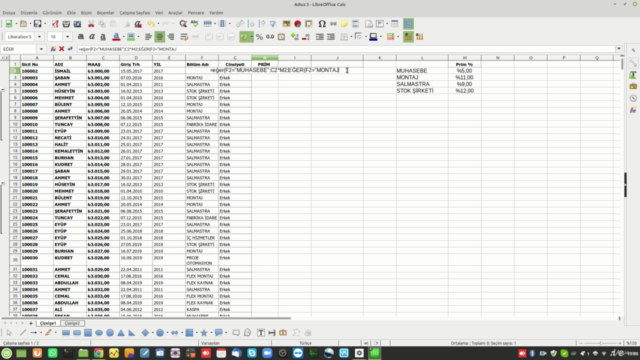Toggle italic formatting
This screenshot has width=640, height=360.
click(x=92, y=37)
